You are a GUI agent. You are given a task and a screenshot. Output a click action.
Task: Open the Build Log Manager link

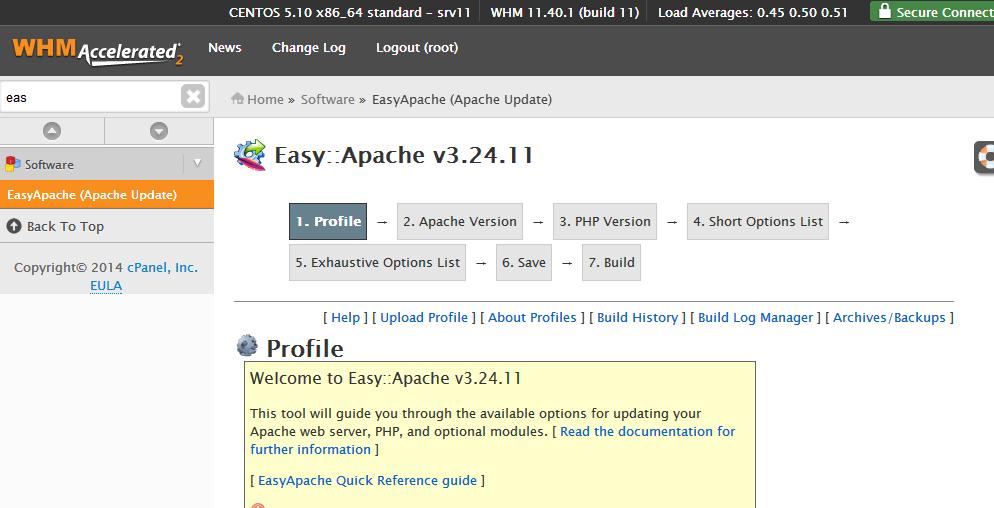(755, 317)
